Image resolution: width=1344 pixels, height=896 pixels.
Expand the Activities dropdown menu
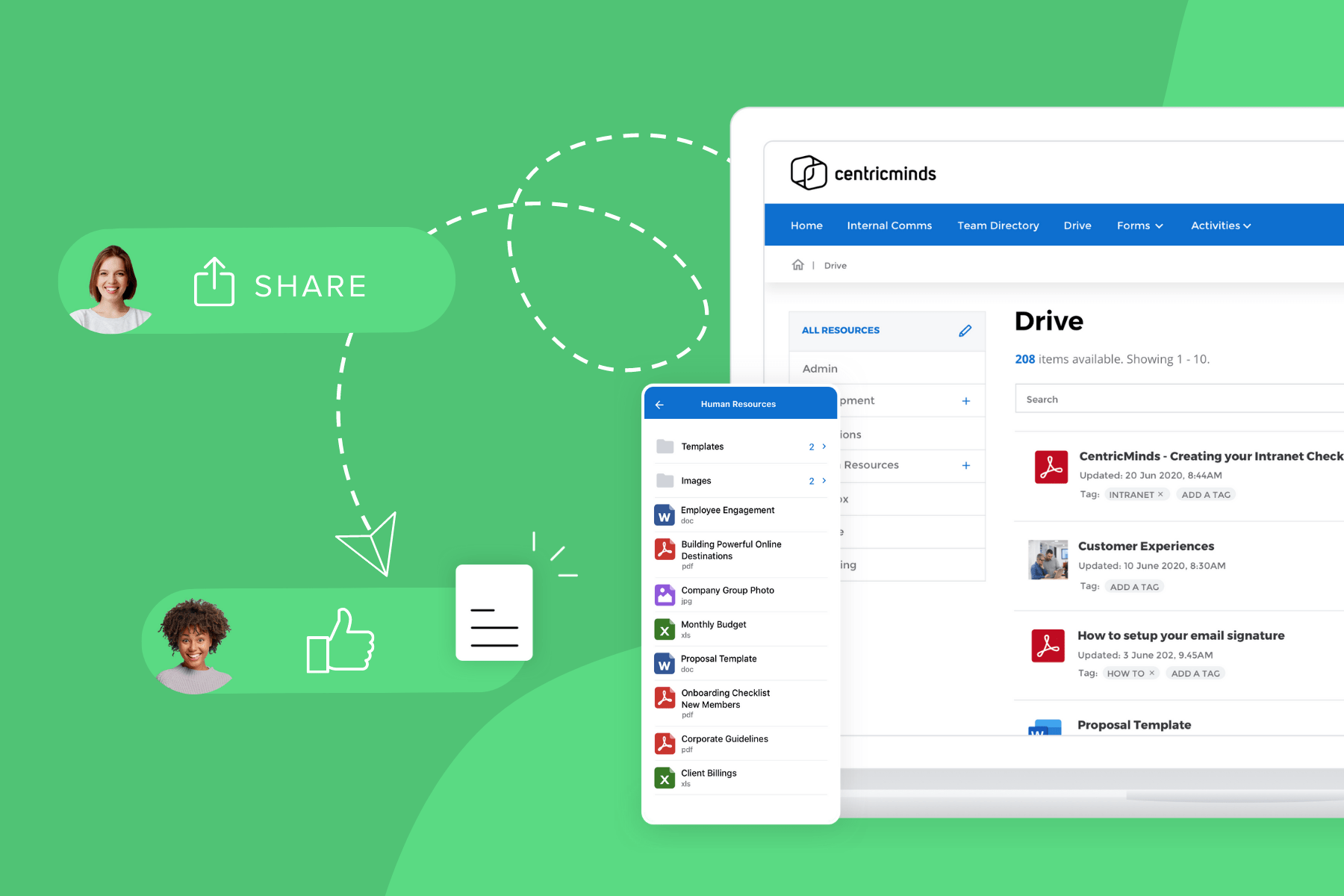pos(1221,225)
